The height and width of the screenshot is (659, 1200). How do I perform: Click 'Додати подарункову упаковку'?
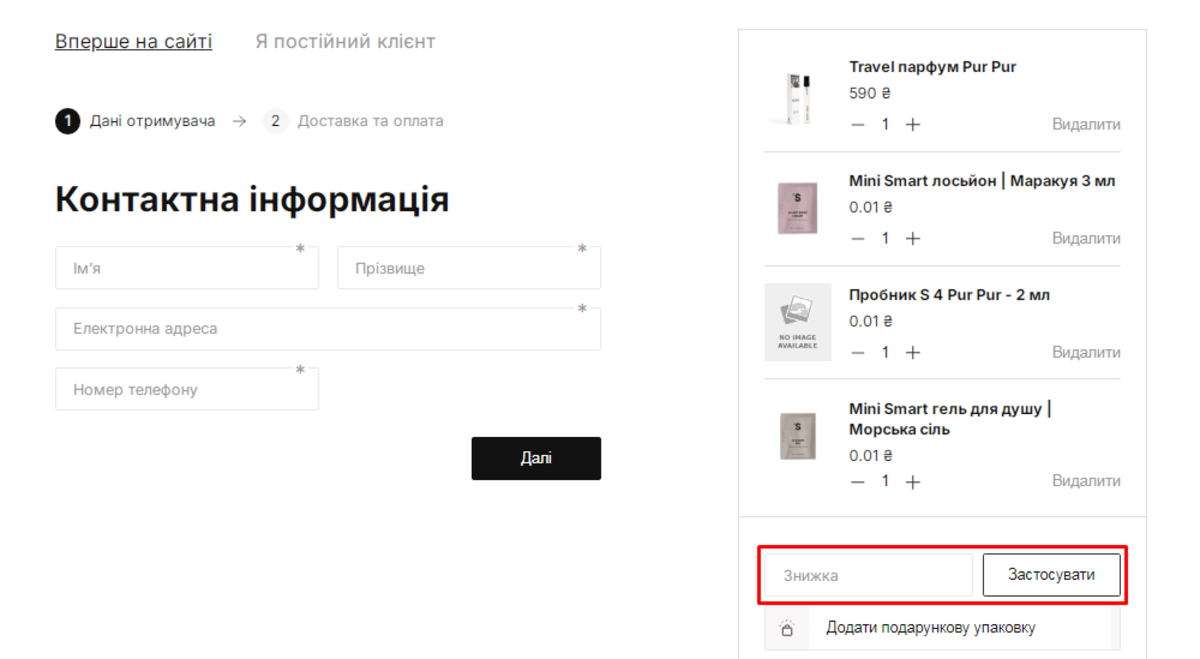tap(932, 627)
